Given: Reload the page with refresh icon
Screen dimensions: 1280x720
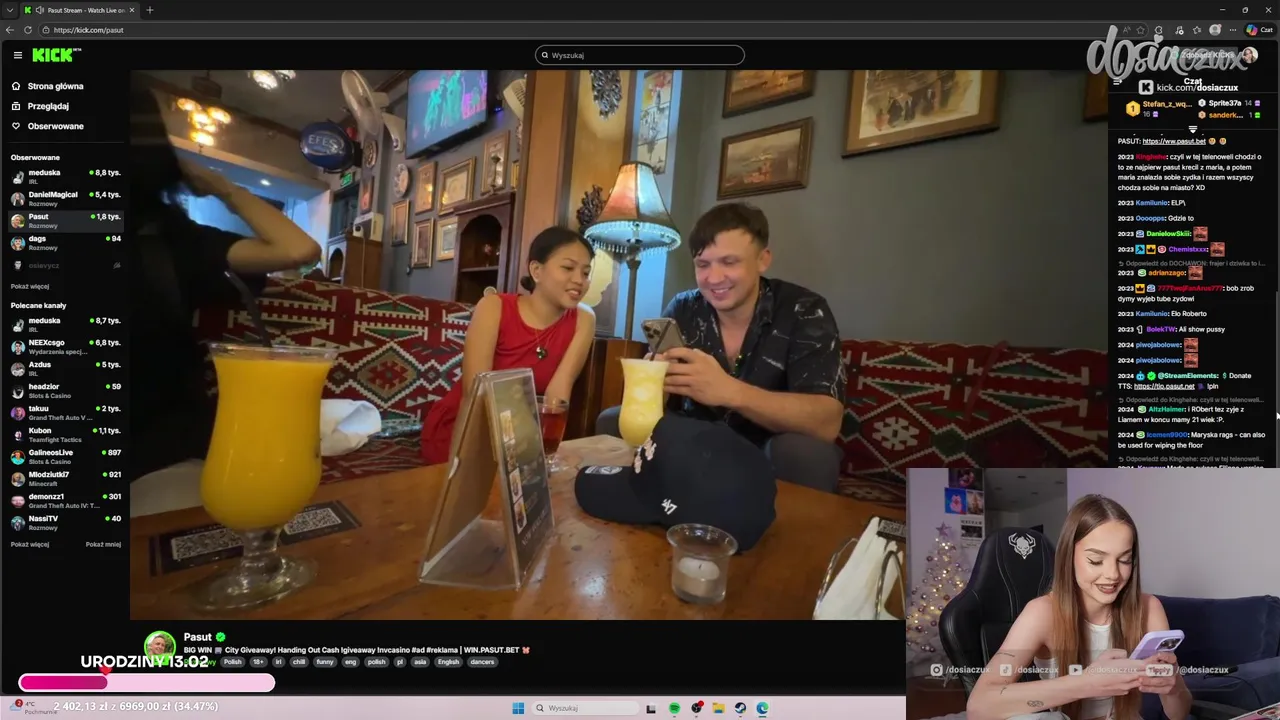Looking at the screenshot, I should (28, 30).
